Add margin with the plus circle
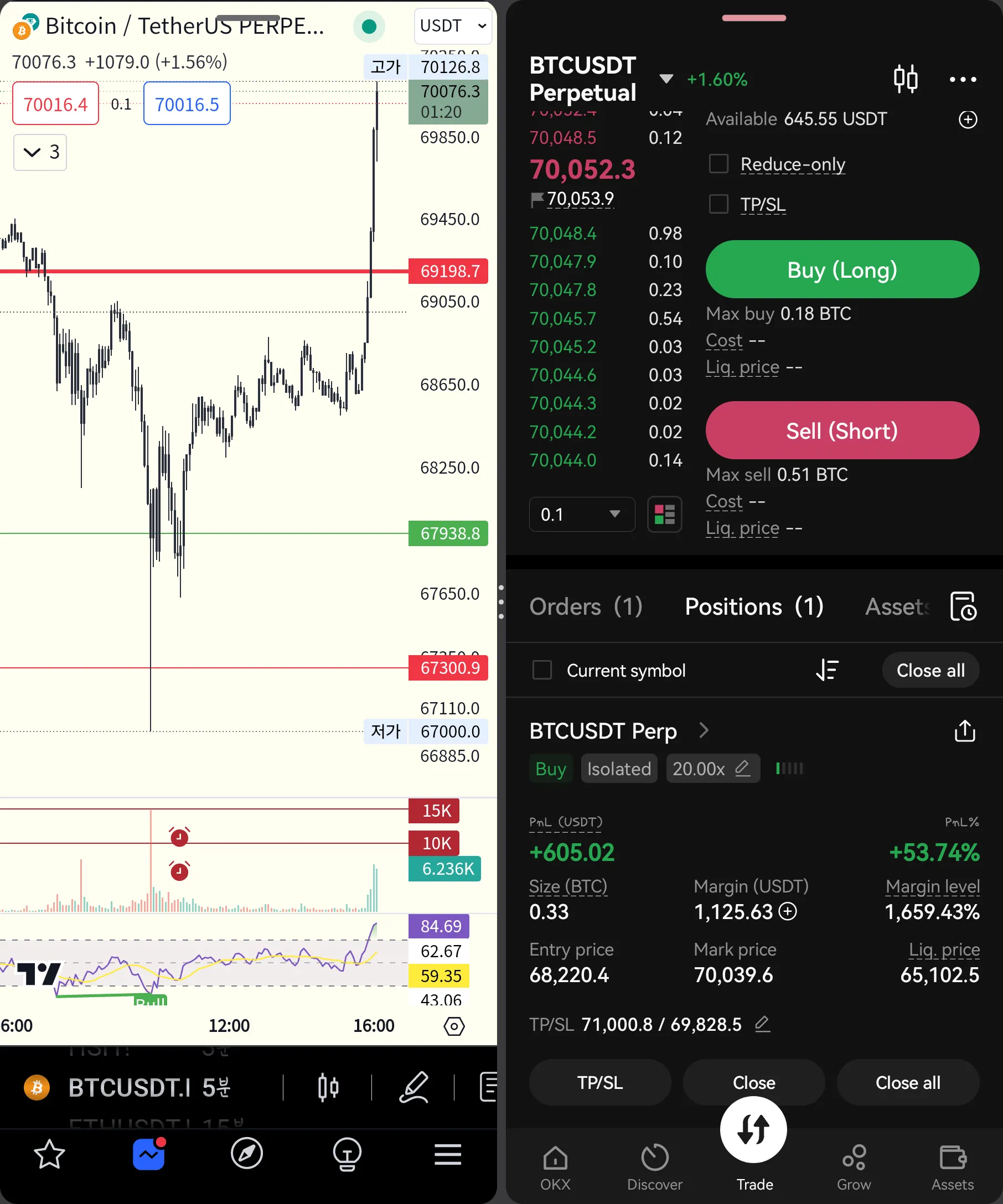The image size is (1003, 1204). pyautogui.click(x=788, y=911)
